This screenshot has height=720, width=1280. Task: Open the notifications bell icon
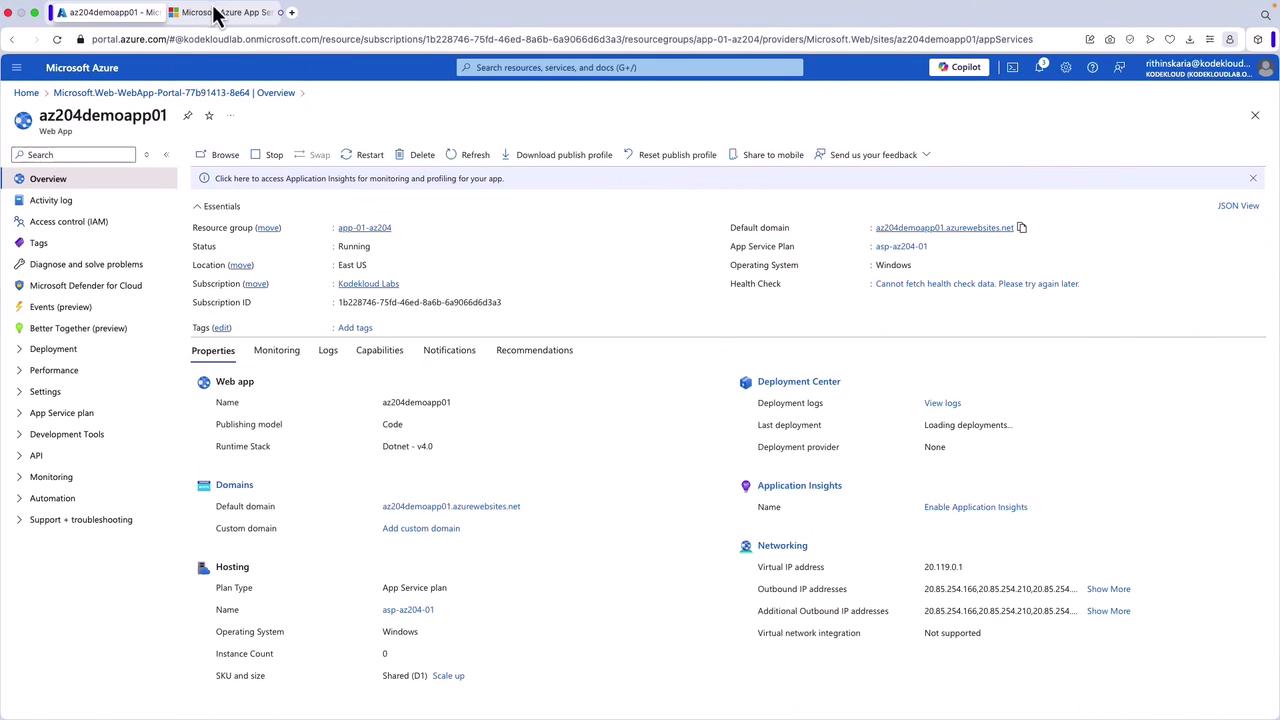[x=1039, y=67]
